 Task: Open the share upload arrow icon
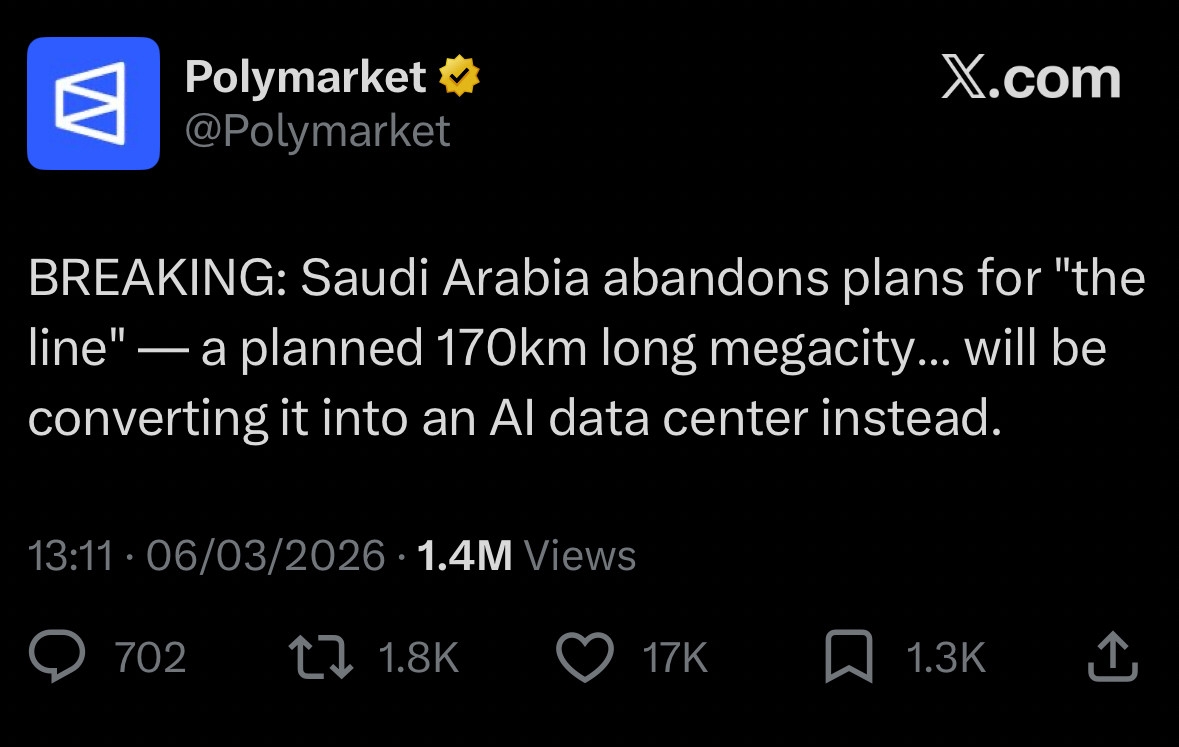pos(1112,657)
